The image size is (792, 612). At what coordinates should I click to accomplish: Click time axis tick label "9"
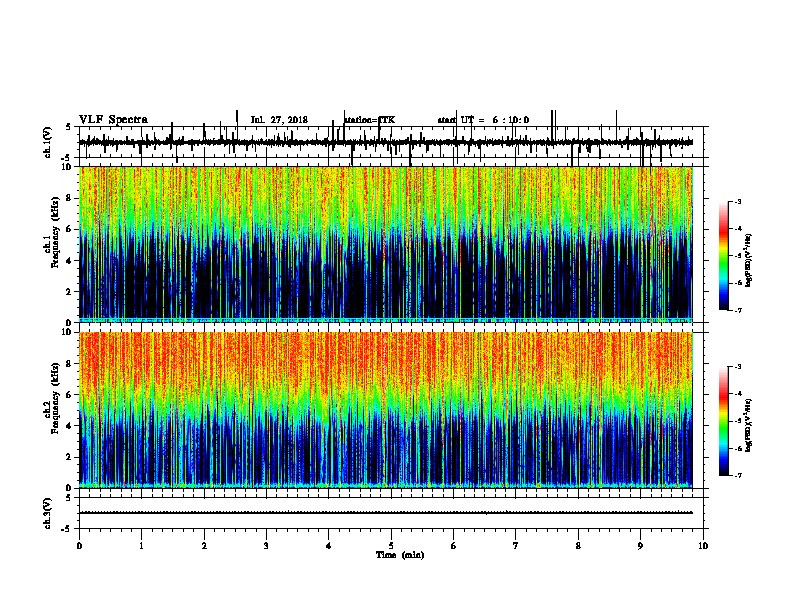pos(640,546)
